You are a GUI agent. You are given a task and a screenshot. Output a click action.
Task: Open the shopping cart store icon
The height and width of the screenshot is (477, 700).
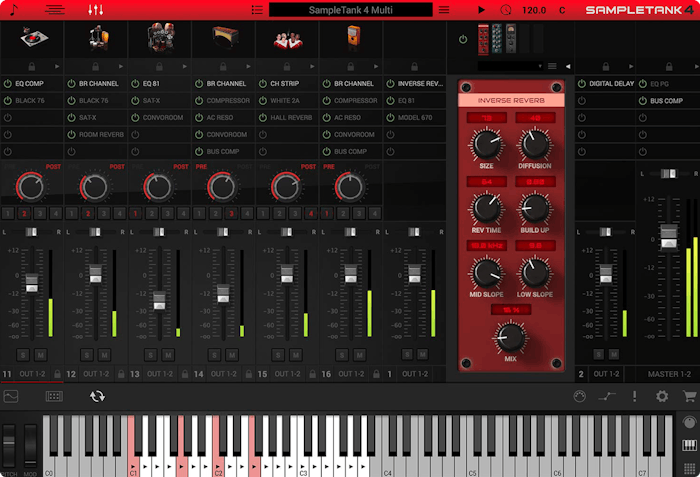coord(690,396)
